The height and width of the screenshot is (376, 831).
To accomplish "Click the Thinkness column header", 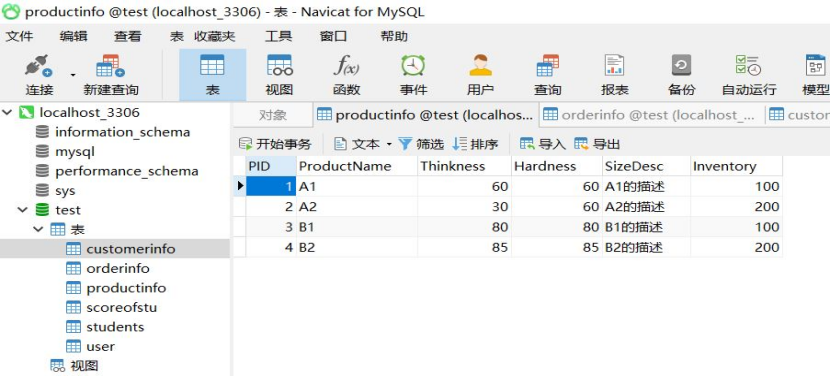I will click(x=465, y=166).
